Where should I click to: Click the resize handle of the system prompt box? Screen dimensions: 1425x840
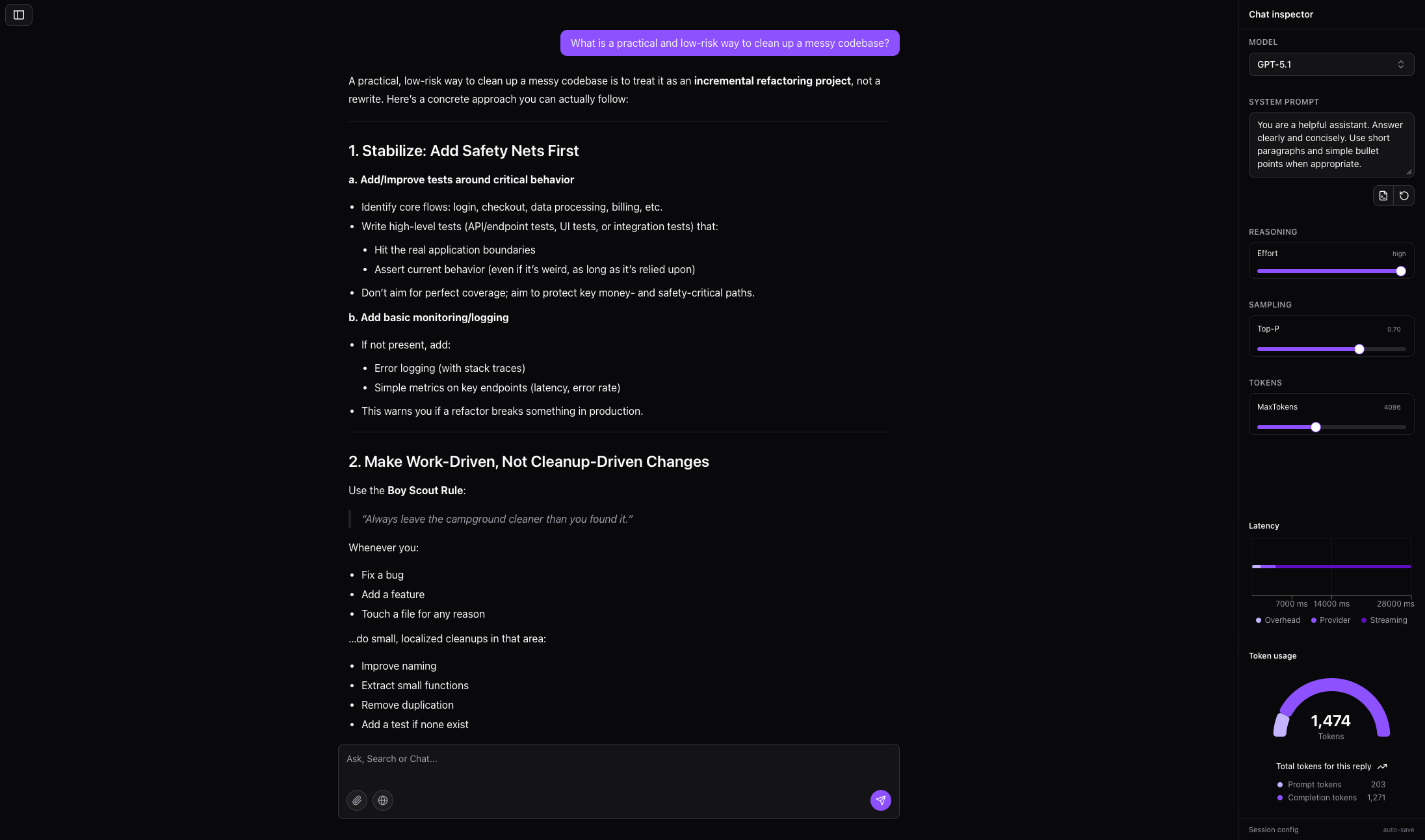[x=1409, y=172]
